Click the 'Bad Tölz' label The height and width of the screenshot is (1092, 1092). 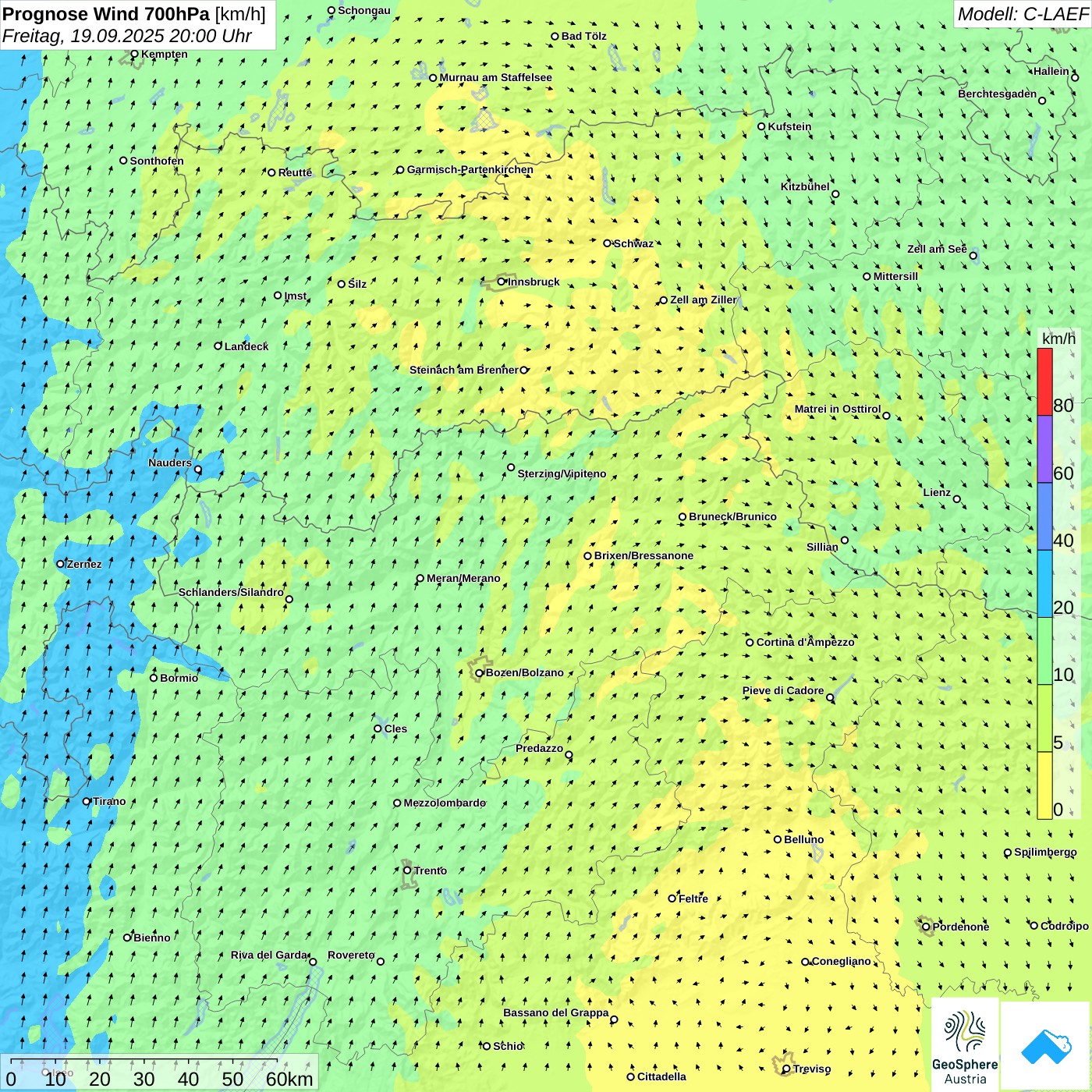(583, 36)
